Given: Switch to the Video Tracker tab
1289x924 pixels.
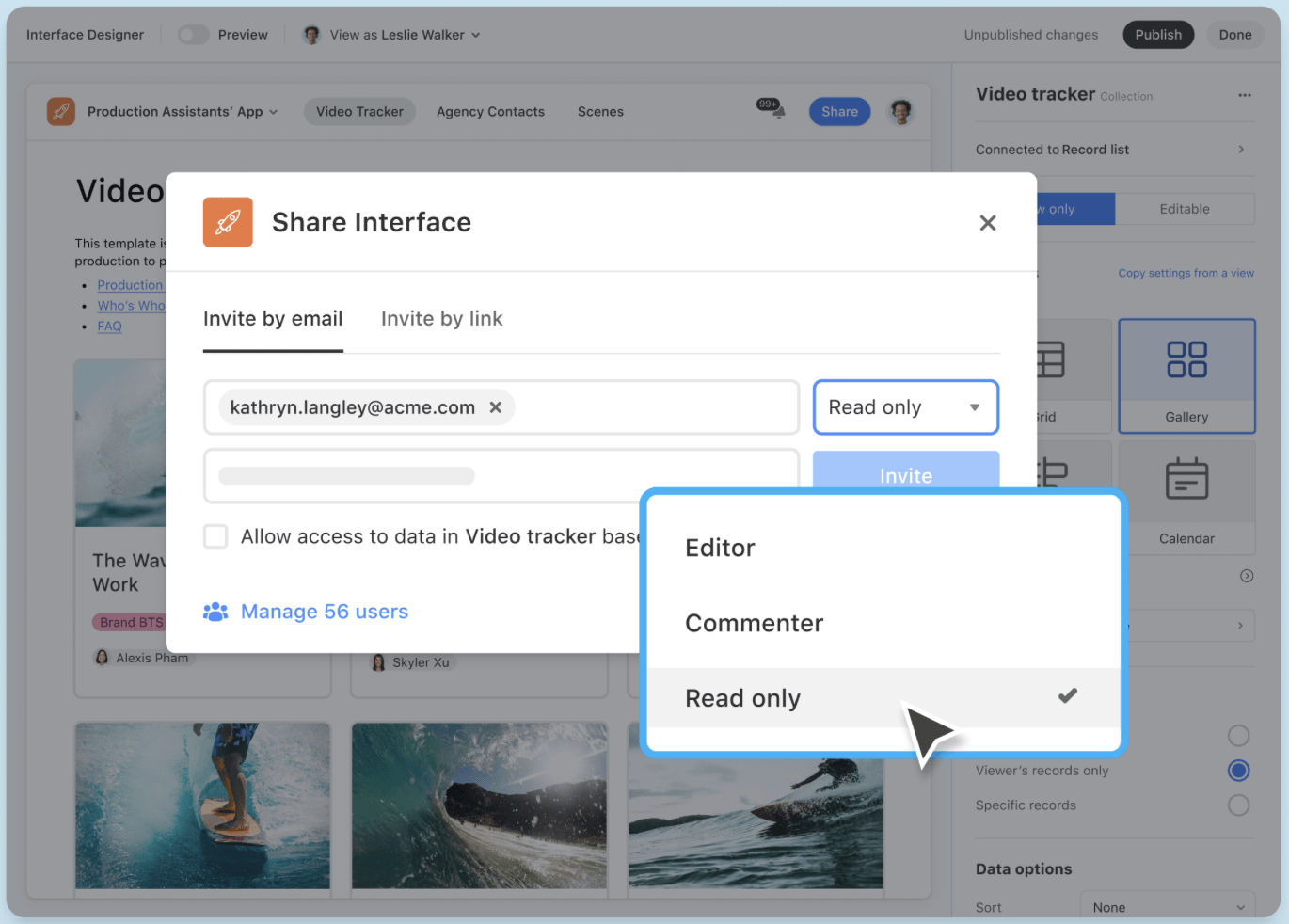Looking at the screenshot, I should 359,111.
